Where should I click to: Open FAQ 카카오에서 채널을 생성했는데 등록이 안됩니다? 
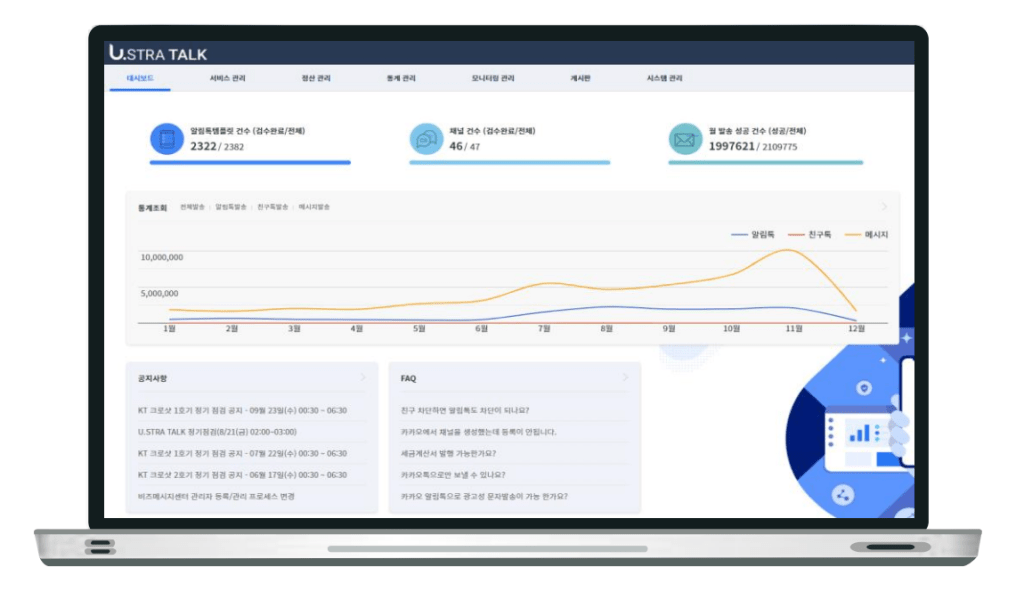click(x=478, y=432)
